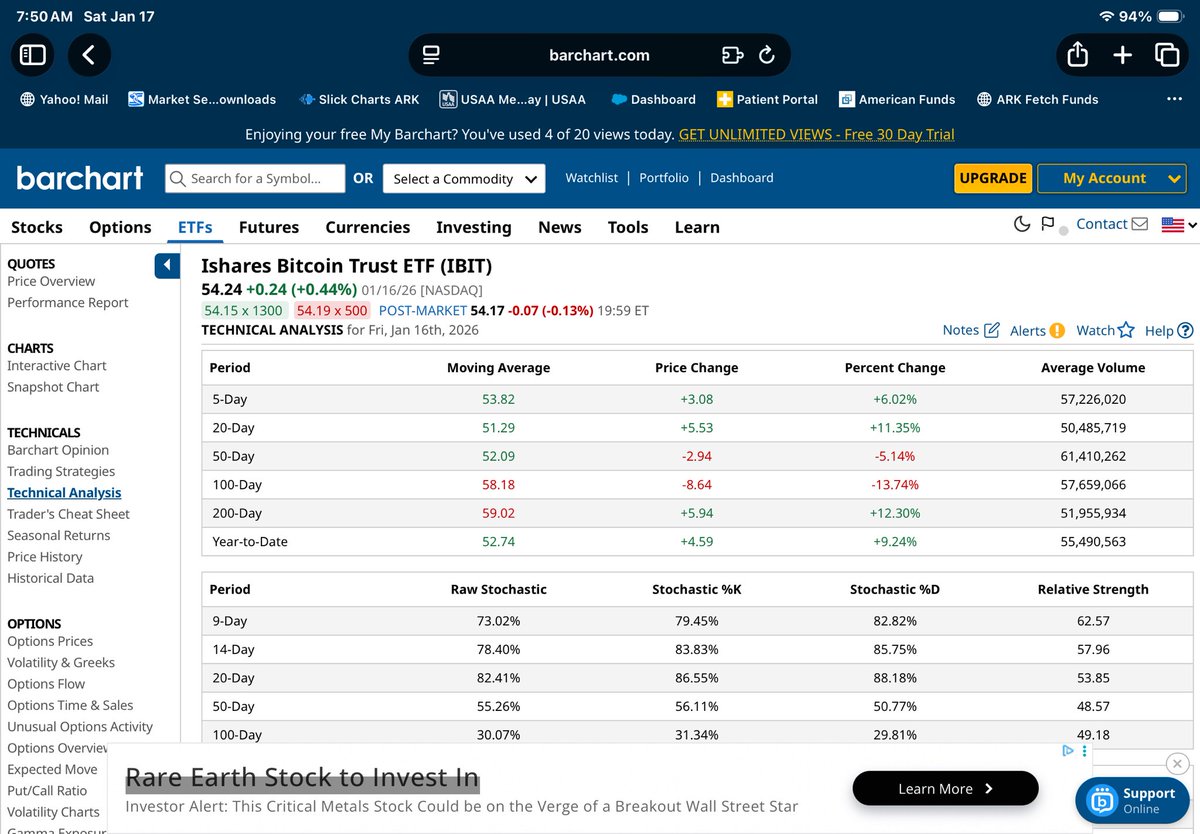Open the Select a Commodity dropdown
This screenshot has height=834, width=1200.
(x=464, y=178)
